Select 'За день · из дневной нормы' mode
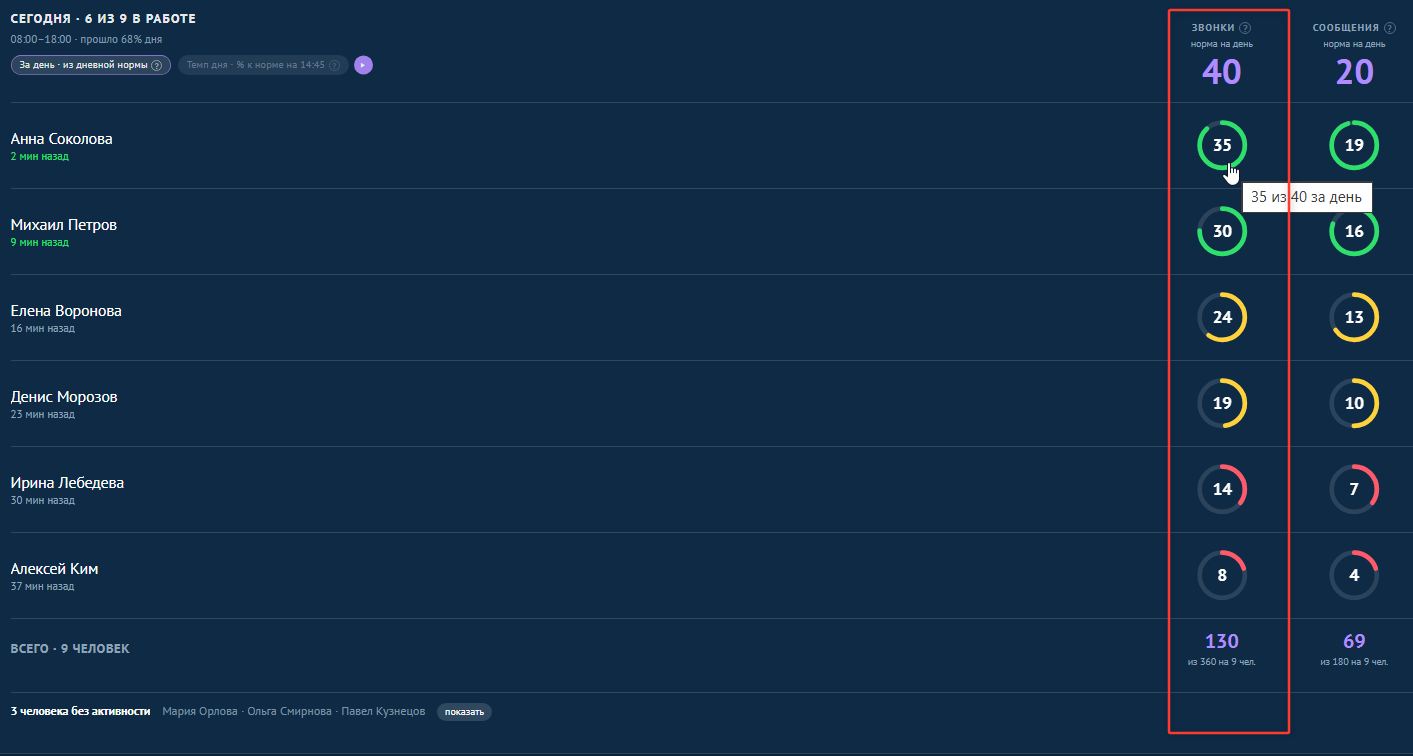The image size is (1413, 756). click(91, 65)
